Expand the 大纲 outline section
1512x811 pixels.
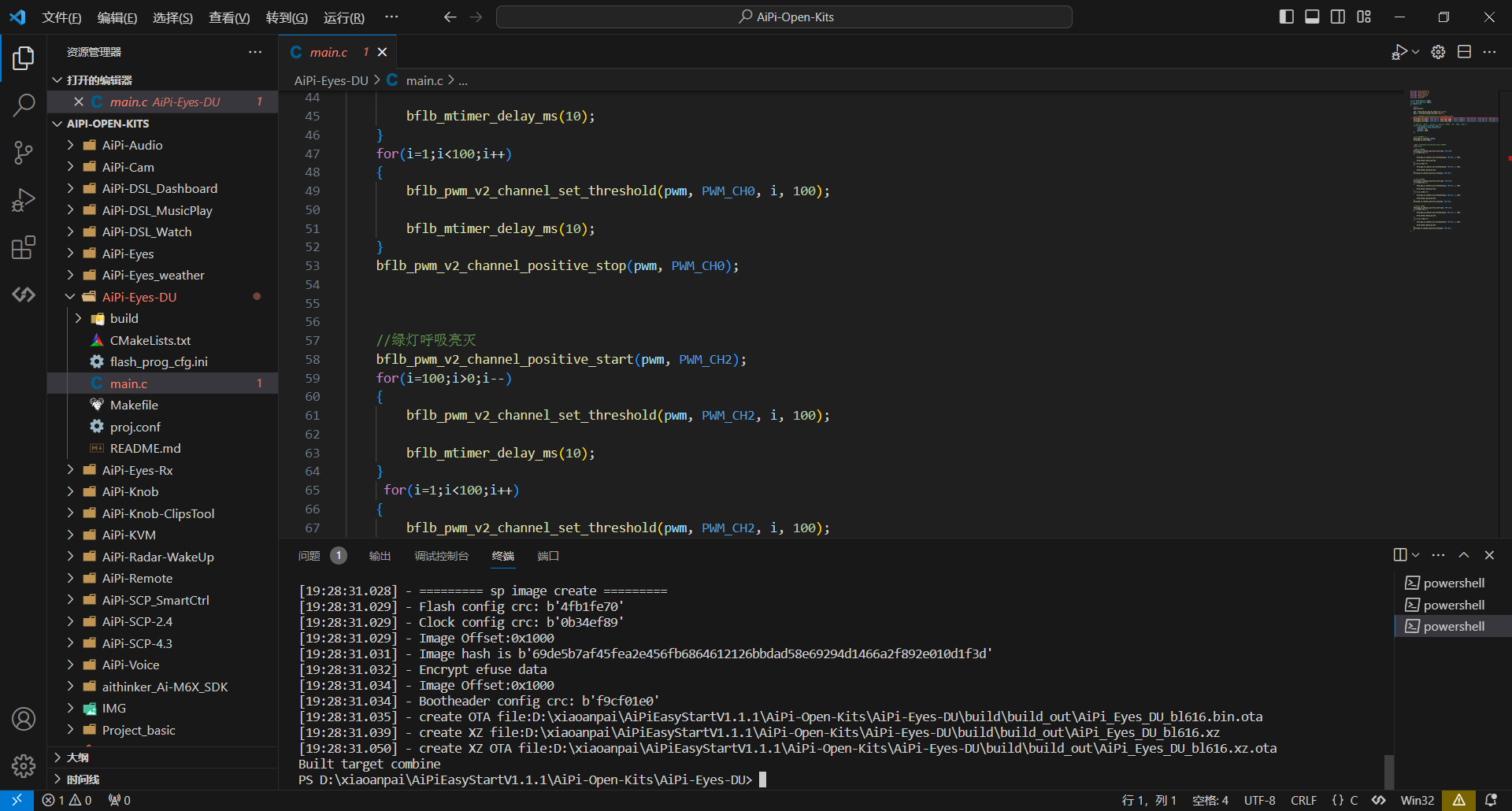pyautogui.click(x=163, y=757)
